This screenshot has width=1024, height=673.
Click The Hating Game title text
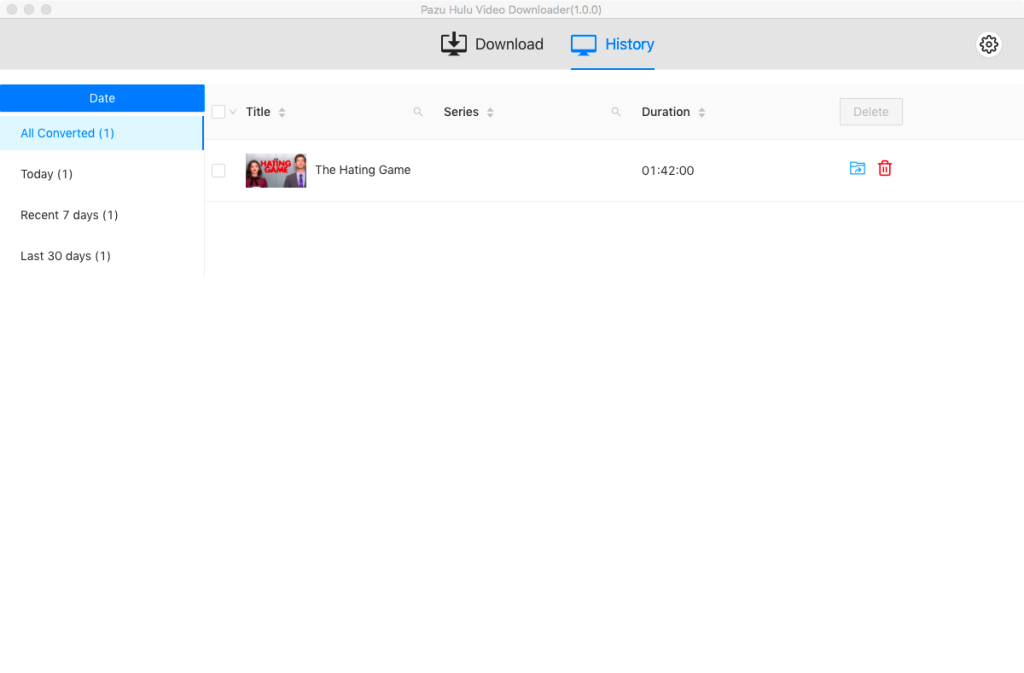pyautogui.click(x=362, y=170)
